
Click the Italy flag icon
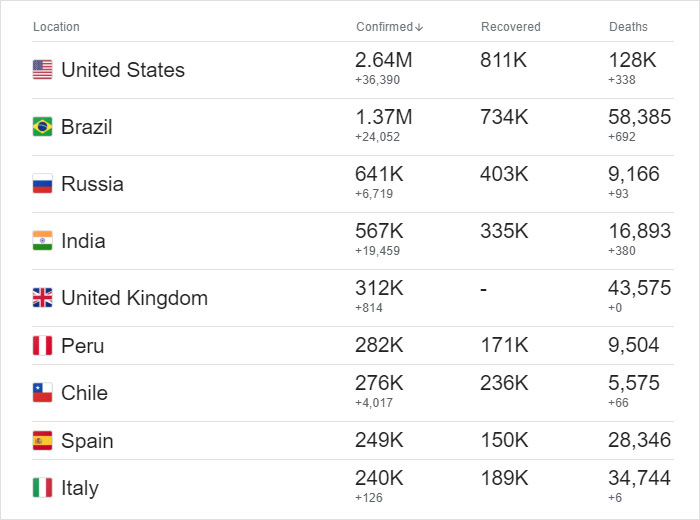[42, 488]
